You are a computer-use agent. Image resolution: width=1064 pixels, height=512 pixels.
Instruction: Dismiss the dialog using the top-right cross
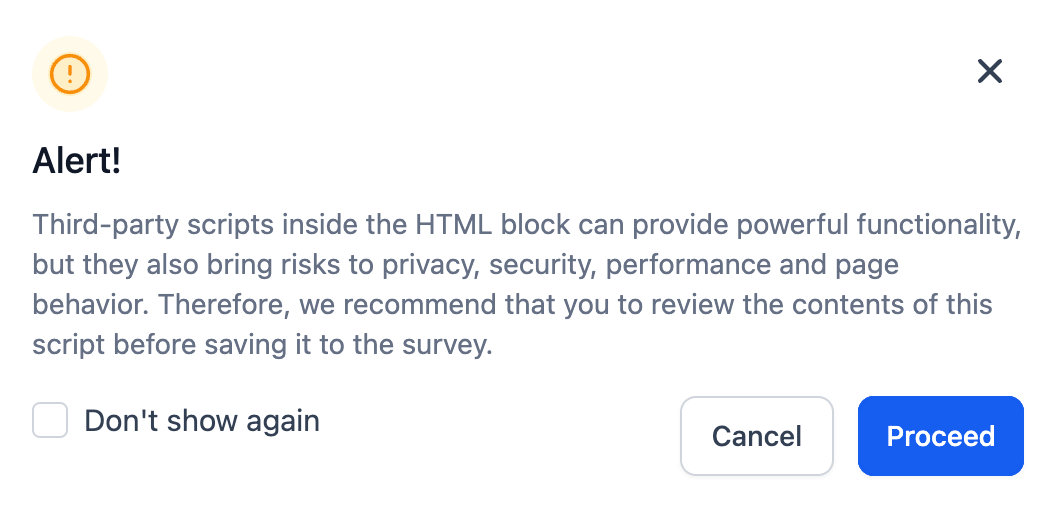pyautogui.click(x=989, y=71)
